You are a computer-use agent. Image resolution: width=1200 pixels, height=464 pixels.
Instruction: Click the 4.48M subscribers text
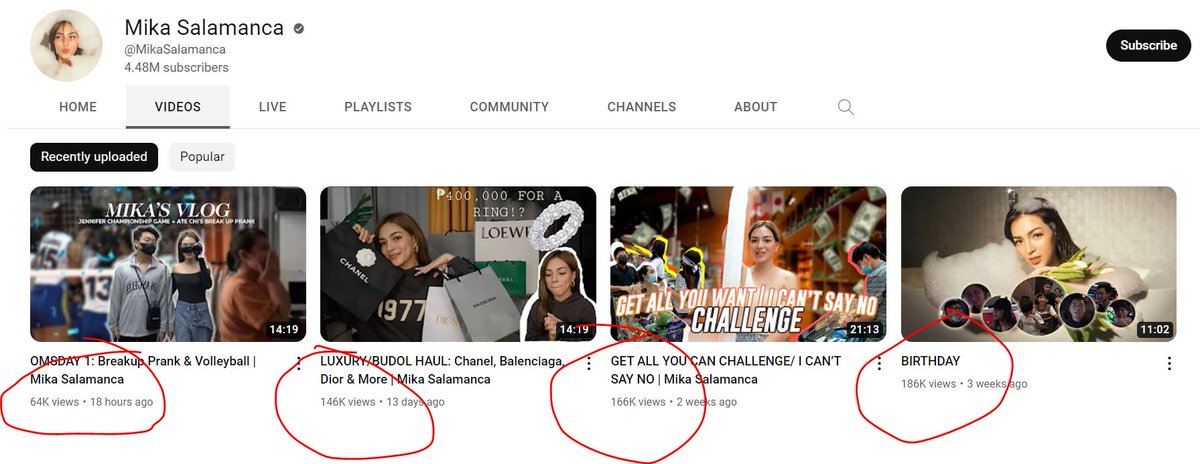click(x=176, y=68)
